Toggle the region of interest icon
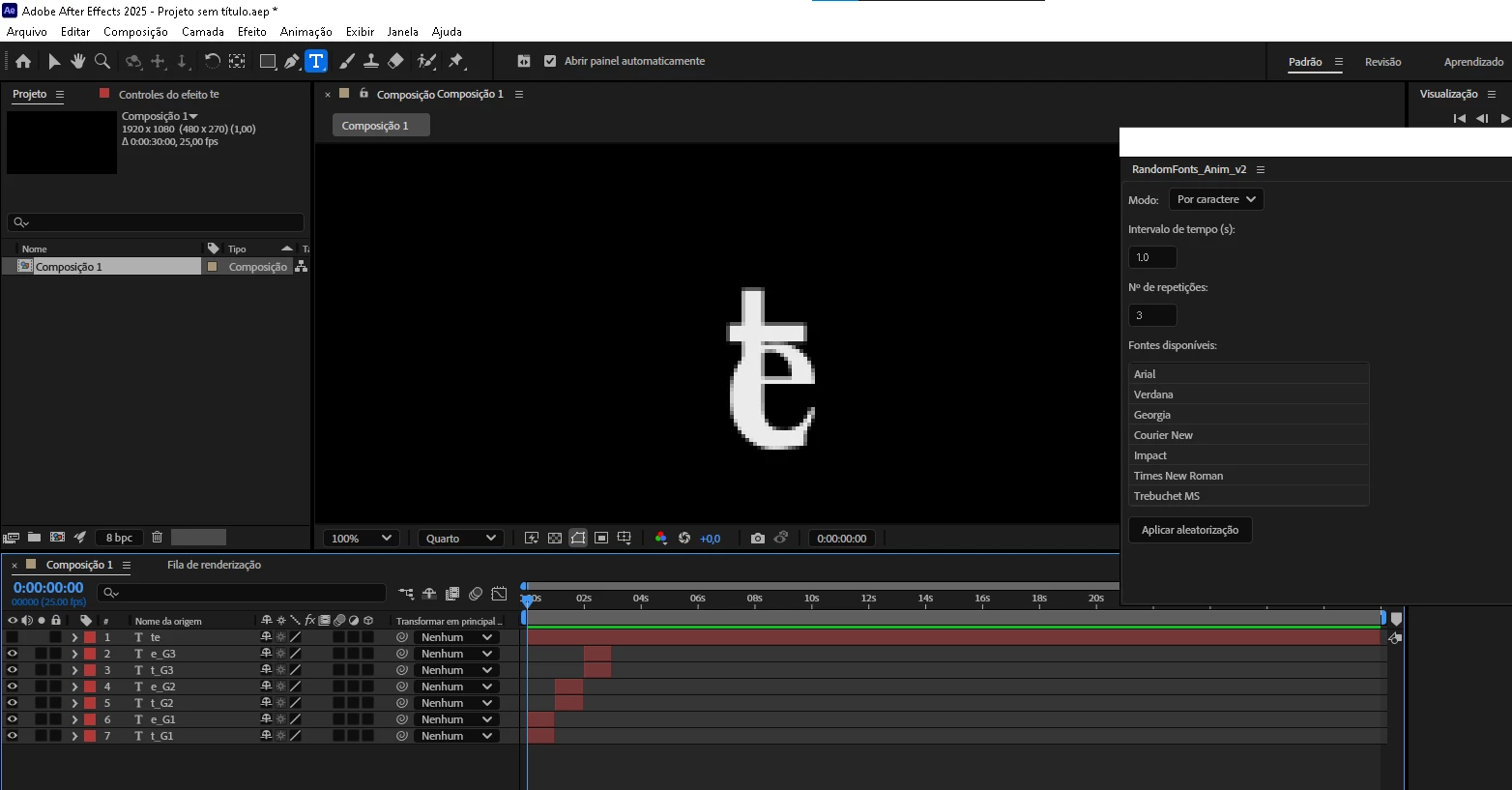 (601, 539)
